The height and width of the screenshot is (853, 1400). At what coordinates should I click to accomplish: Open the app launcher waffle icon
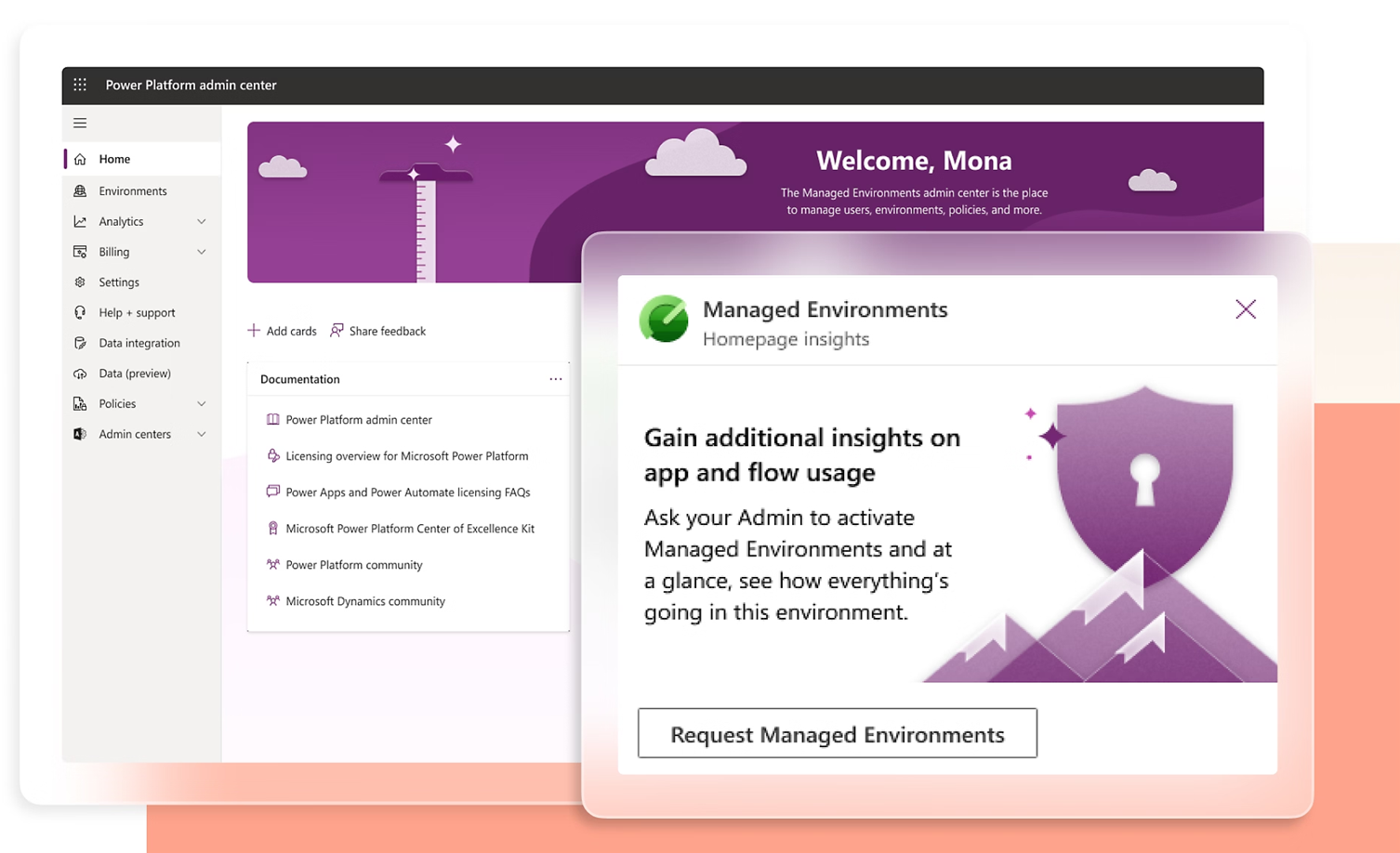pos(80,85)
